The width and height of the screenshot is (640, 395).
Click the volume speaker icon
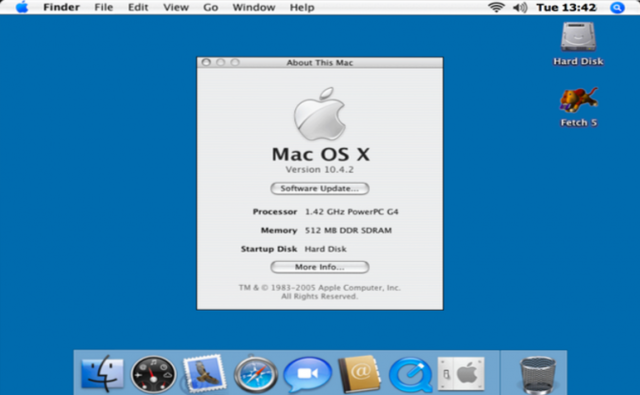(x=520, y=7)
